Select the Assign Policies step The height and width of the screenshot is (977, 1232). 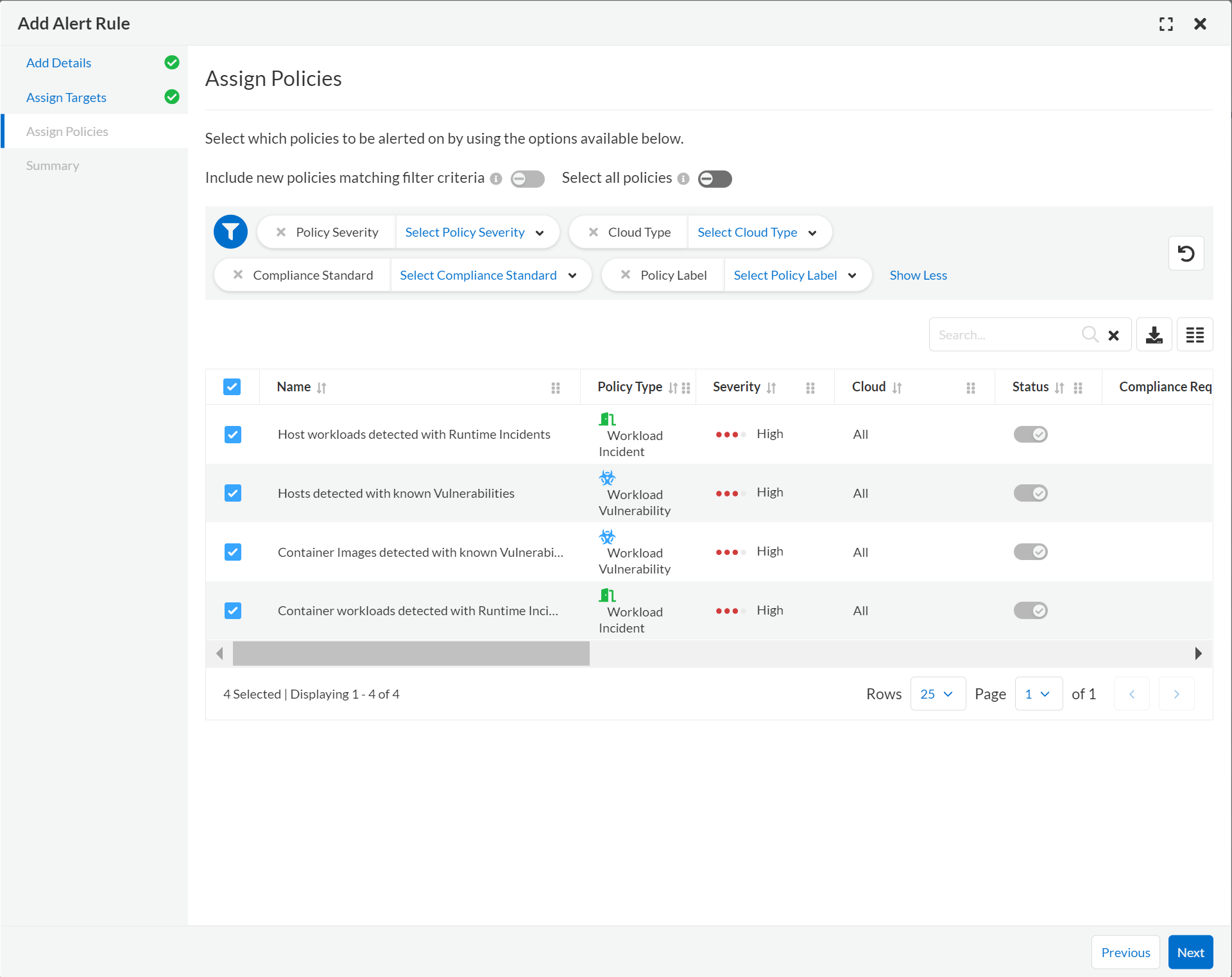click(67, 132)
